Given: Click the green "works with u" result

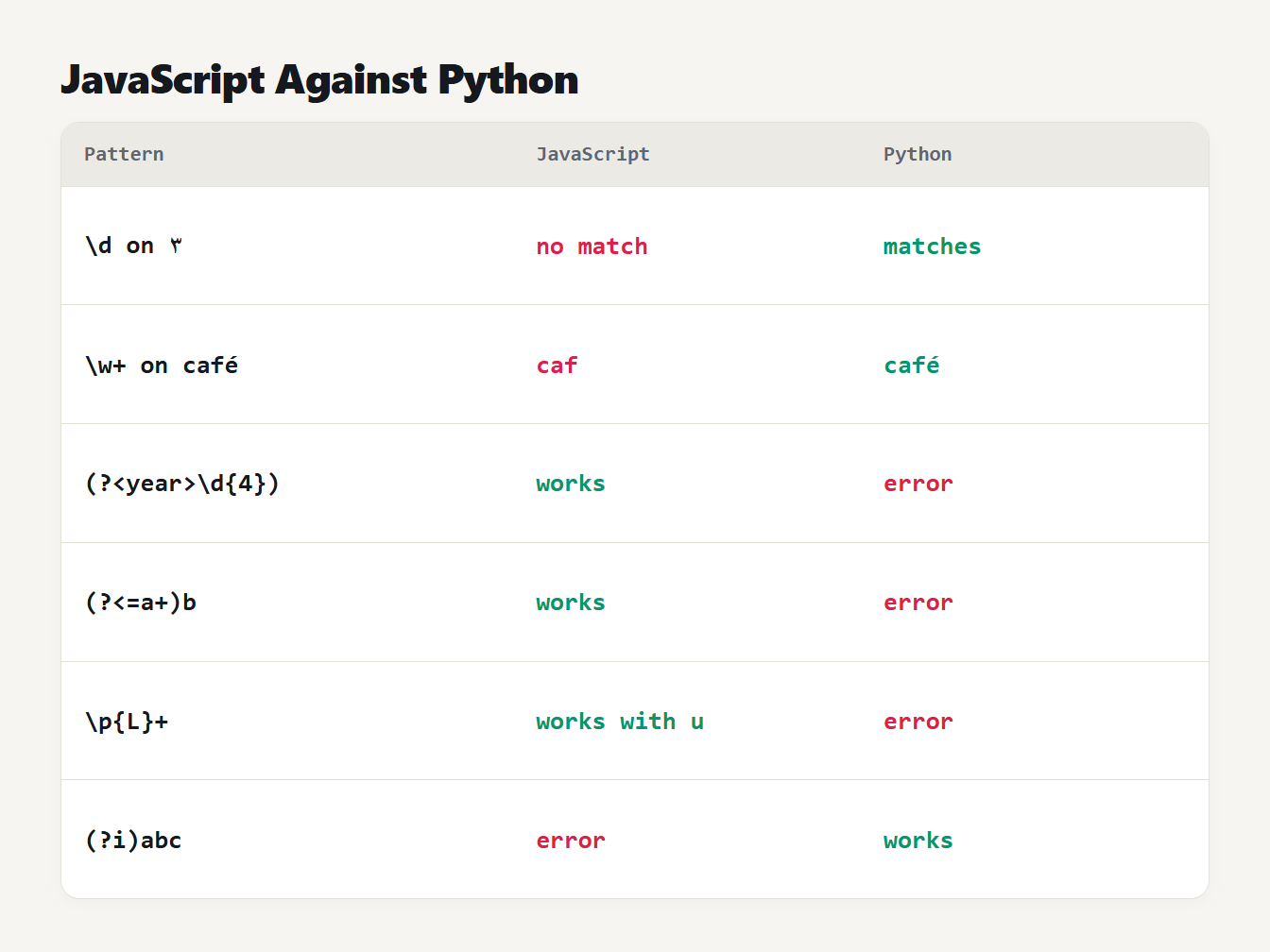Looking at the screenshot, I should [x=620, y=722].
